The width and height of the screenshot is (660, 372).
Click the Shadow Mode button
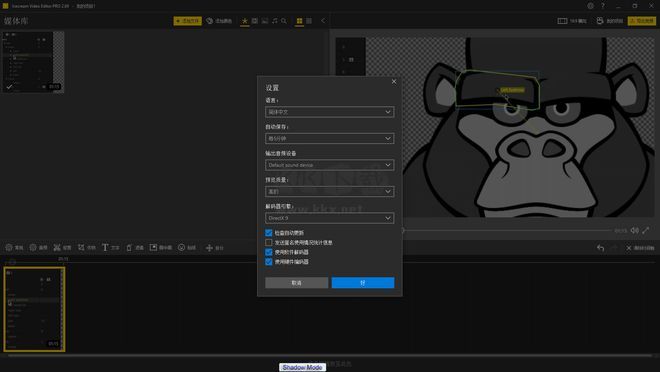point(302,367)
